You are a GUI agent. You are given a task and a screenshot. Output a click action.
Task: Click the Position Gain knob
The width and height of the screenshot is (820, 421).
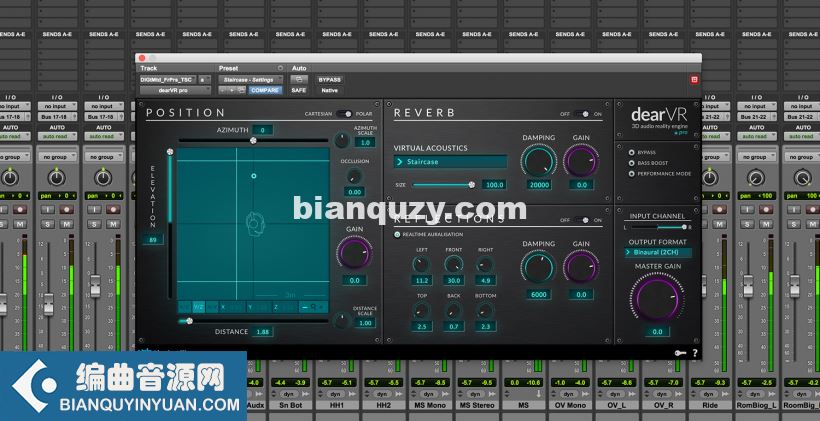pyautogui.click(x=354, y=253)
